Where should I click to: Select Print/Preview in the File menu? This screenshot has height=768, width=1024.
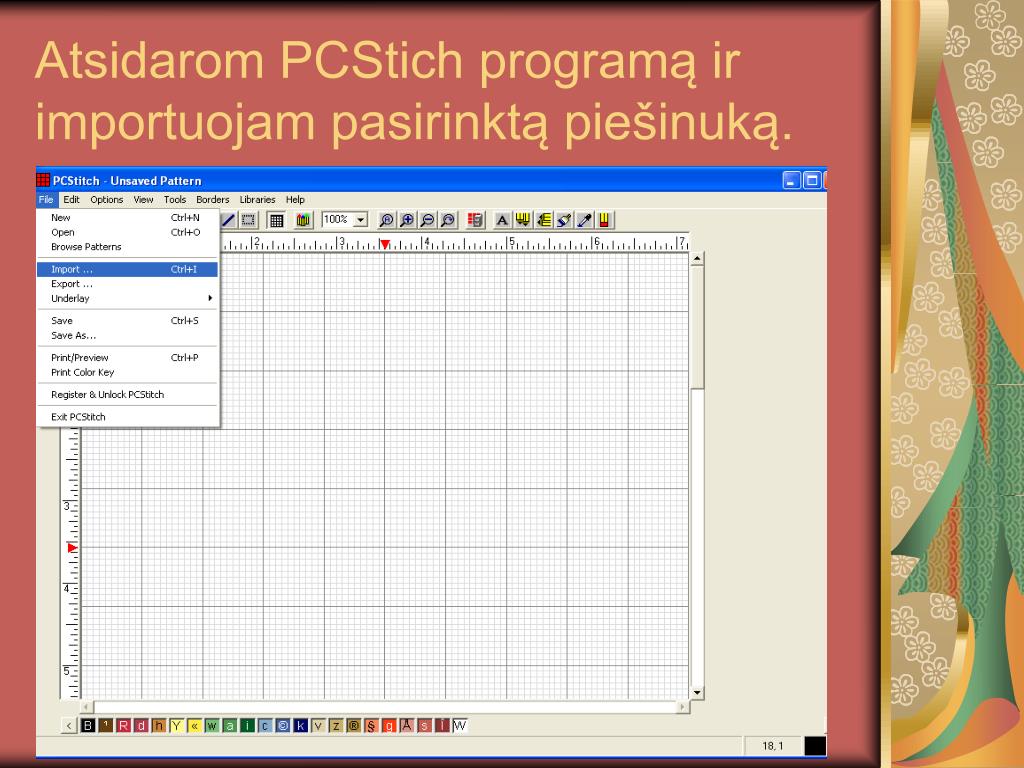(127, 358)
